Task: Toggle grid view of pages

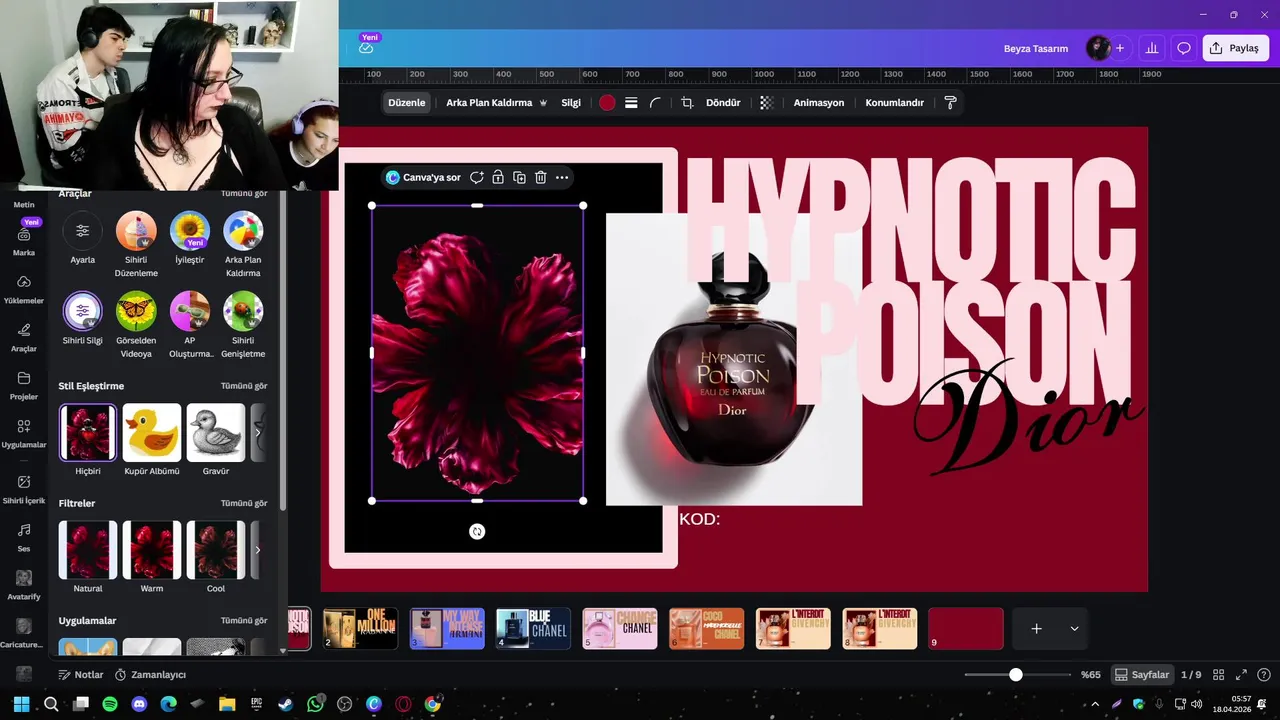Action: (x=1220, y=674)
